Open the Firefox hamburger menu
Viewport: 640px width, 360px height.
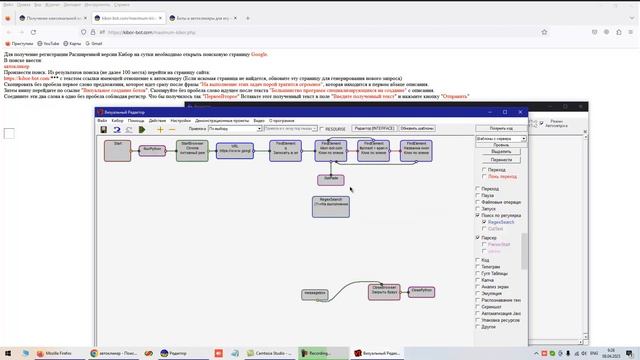click(631, 32)
